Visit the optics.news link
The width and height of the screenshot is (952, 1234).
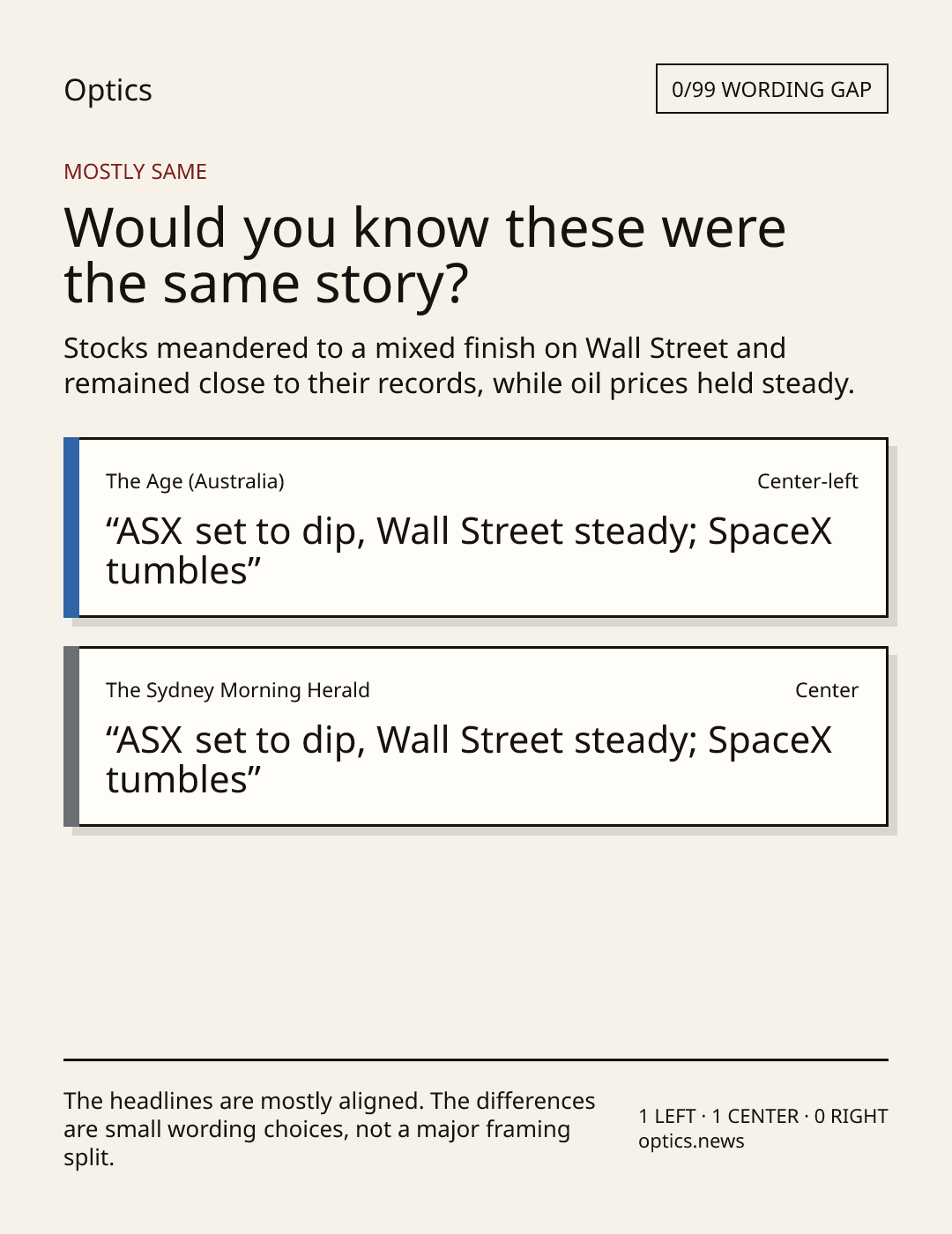click(691, 1141)
